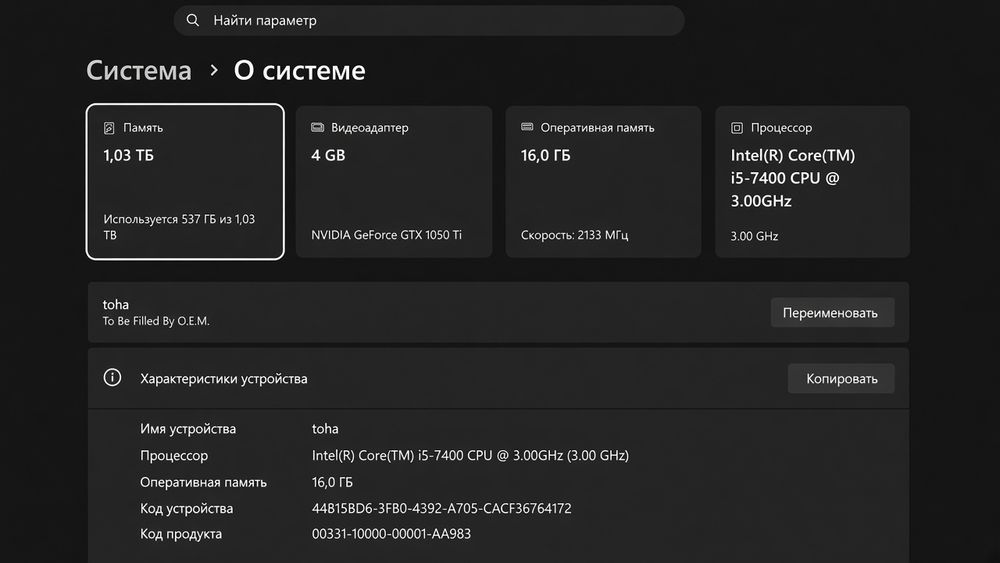Click the 'Процессор' row label in specs

[x=173, y=455]
